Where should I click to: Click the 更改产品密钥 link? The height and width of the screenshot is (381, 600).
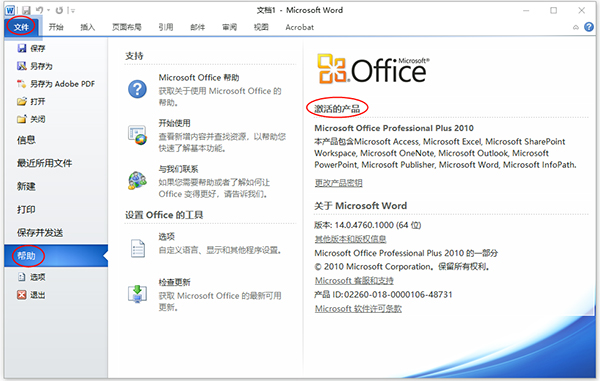338,183
